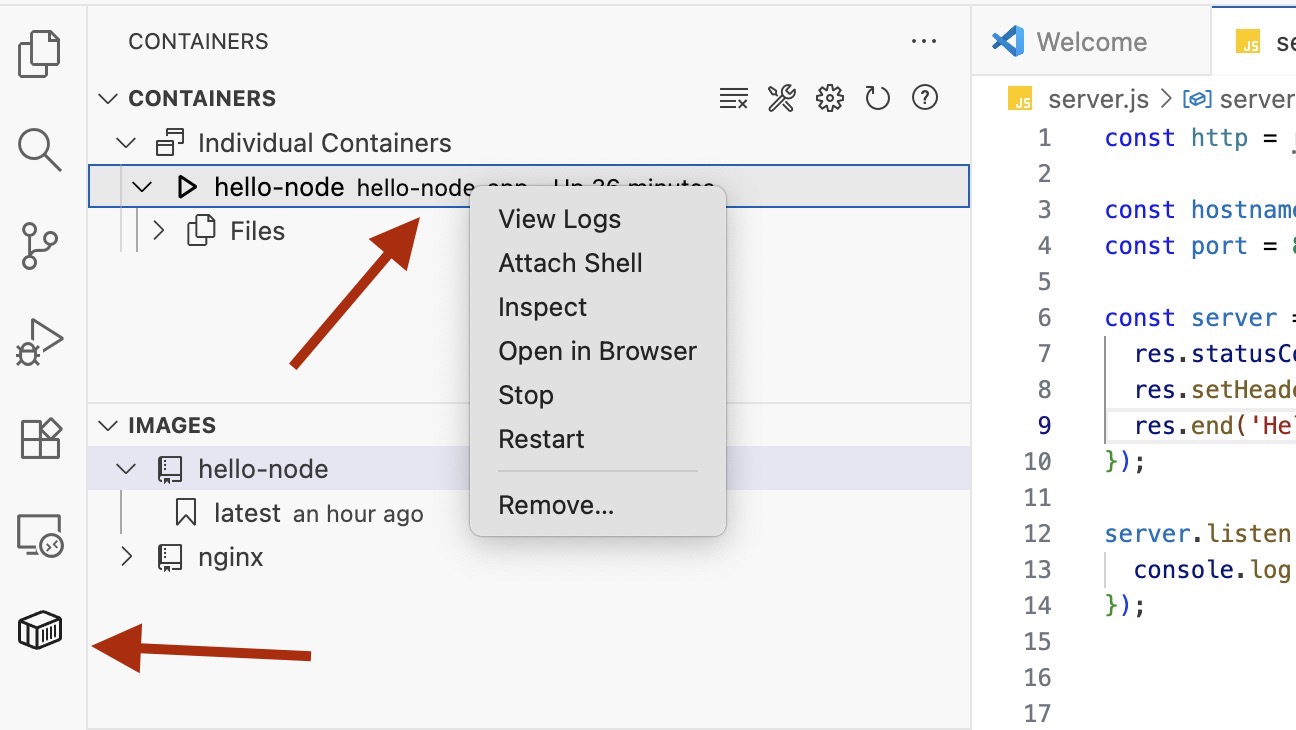Collapse the Individual Containers group
The image size is (1296, 730).
click(125, 143)
